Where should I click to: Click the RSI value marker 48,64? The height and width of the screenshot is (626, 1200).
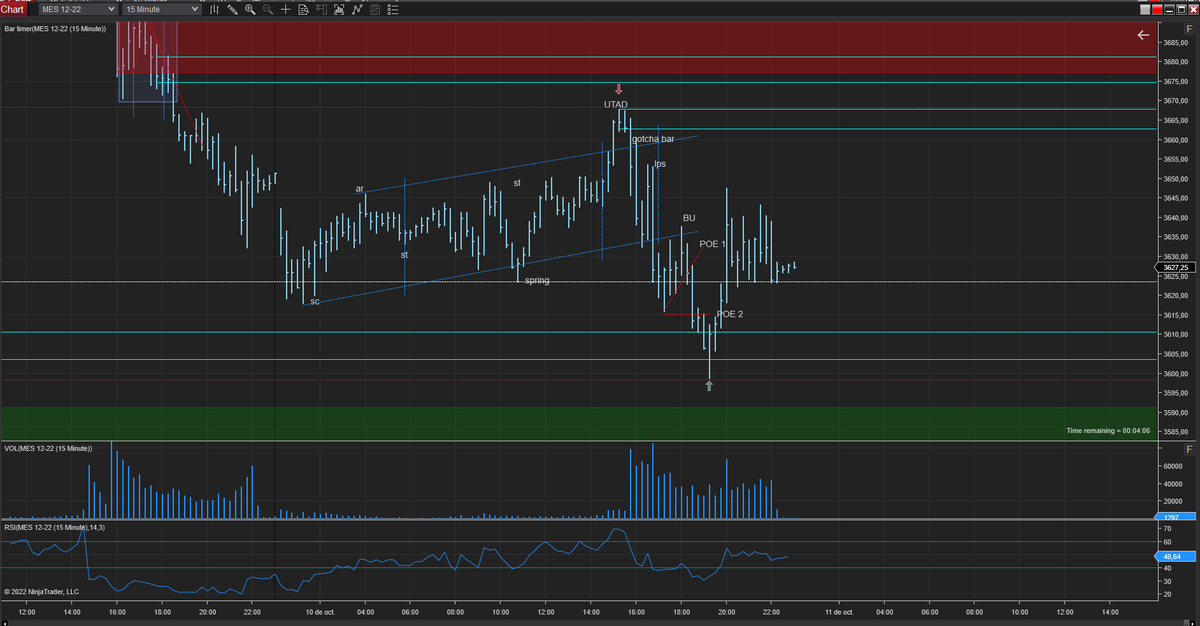tap(1174, 555)
